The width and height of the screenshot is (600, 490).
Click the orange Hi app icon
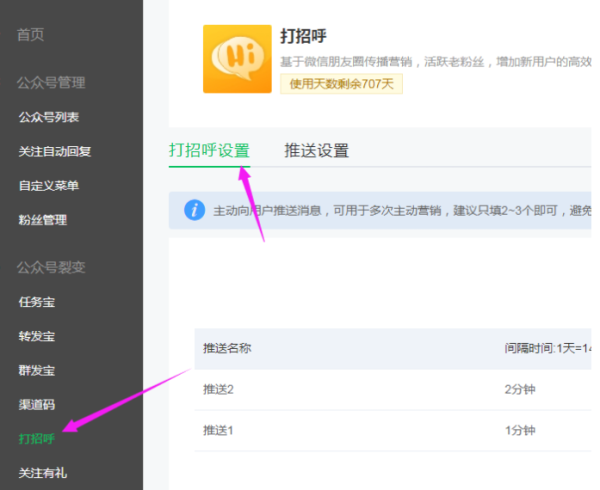point(237,59)
